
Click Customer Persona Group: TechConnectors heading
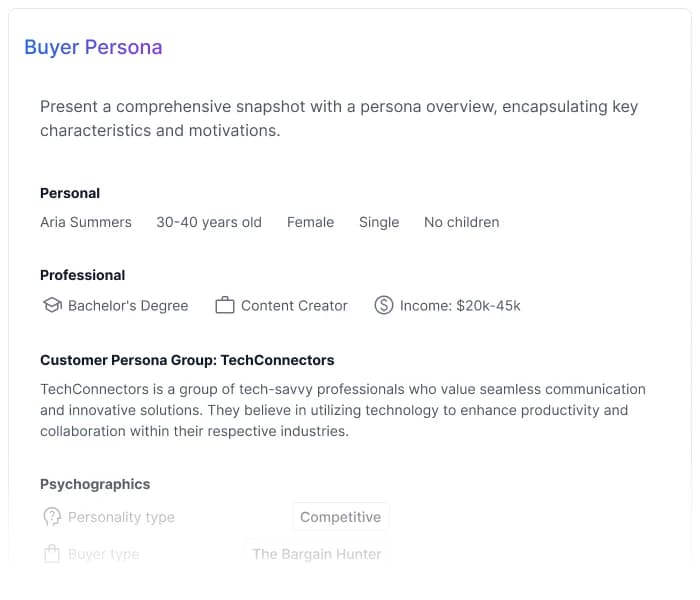tap(187, 360)
